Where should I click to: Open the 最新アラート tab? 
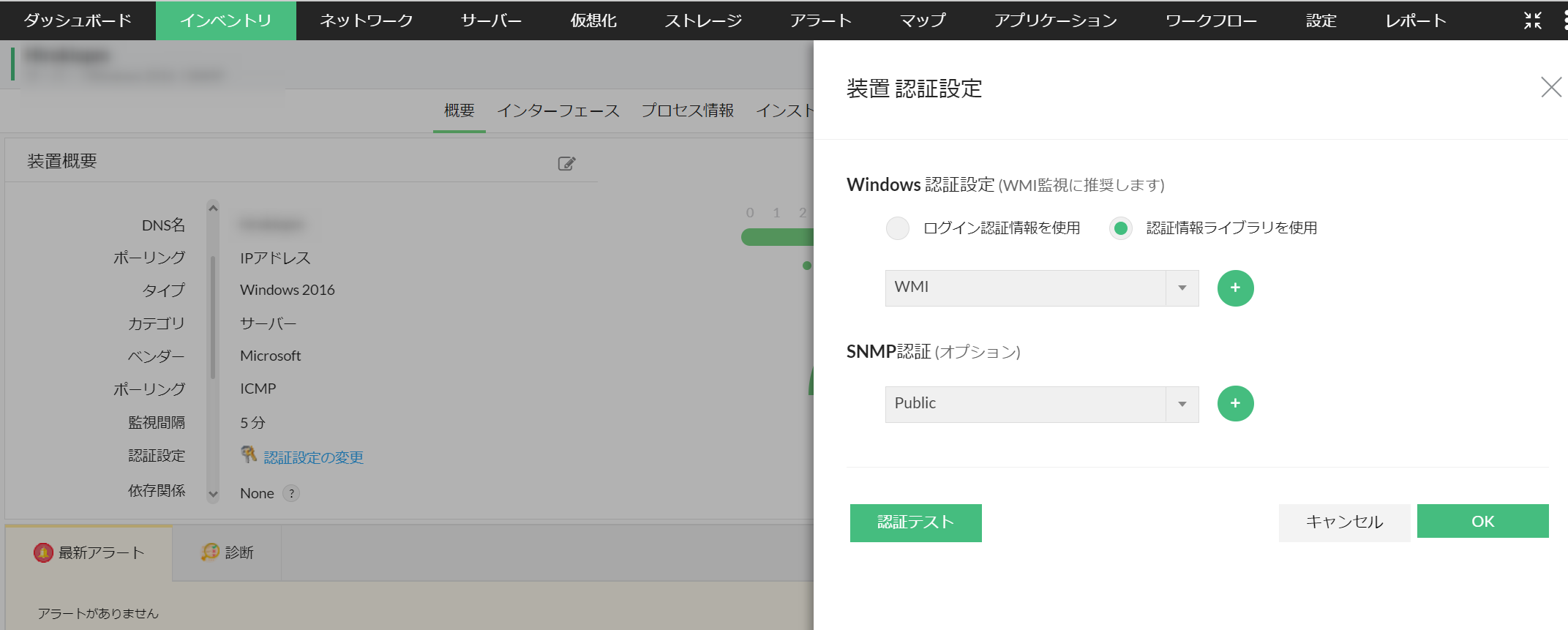pos(89,553)
